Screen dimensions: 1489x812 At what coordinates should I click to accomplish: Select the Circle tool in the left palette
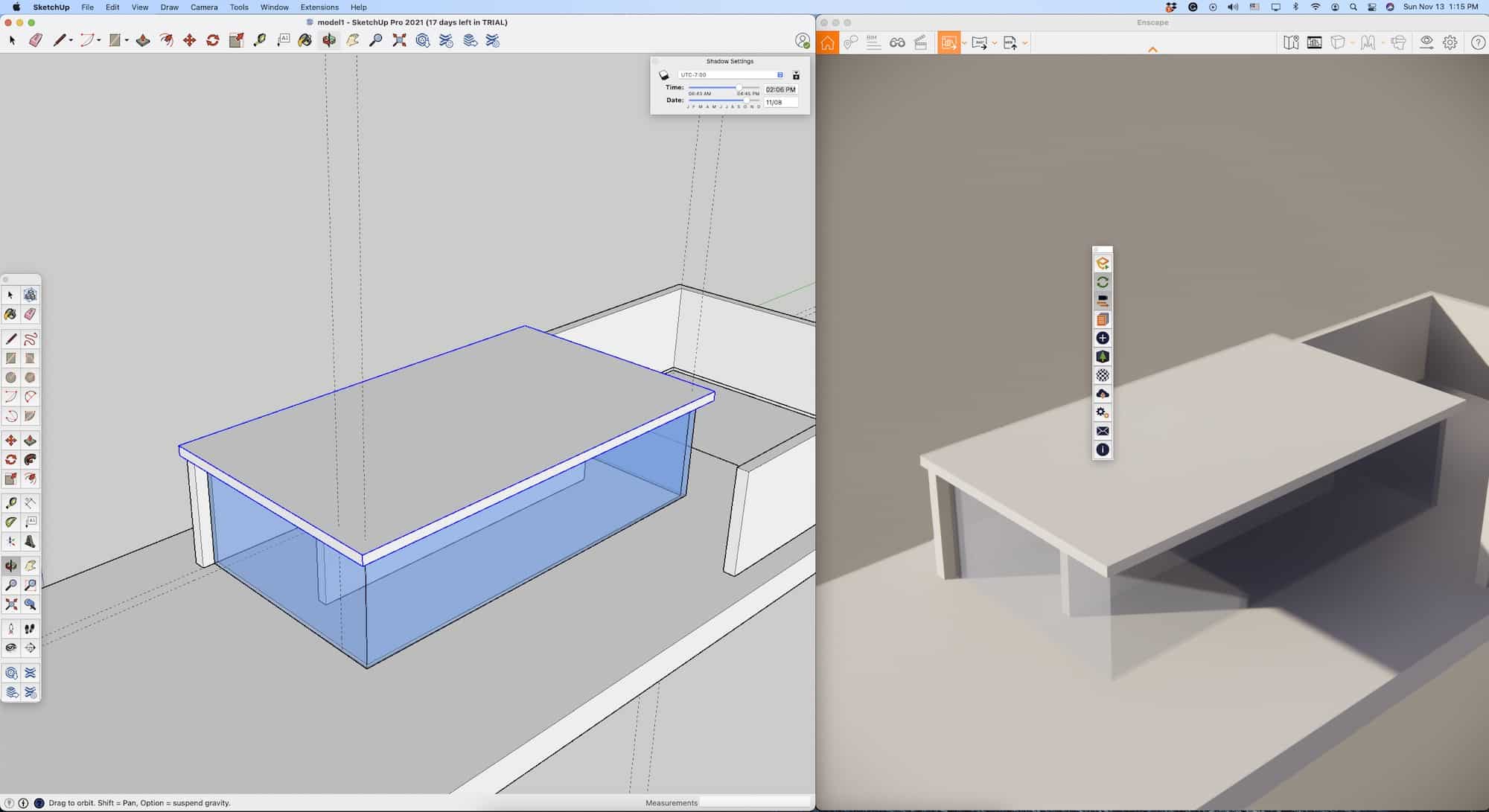[11, 377]
